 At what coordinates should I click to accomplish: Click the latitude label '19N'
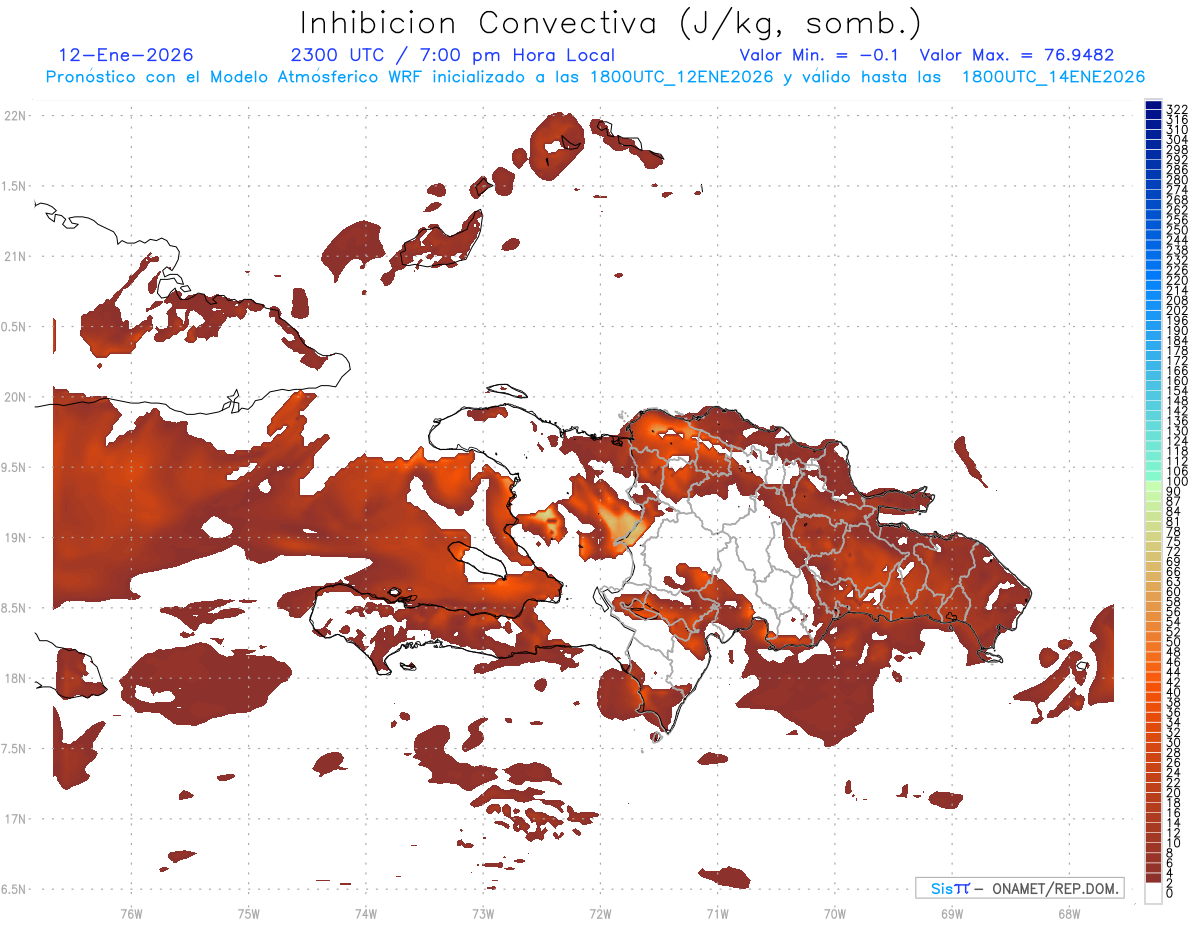coord(15,538)
